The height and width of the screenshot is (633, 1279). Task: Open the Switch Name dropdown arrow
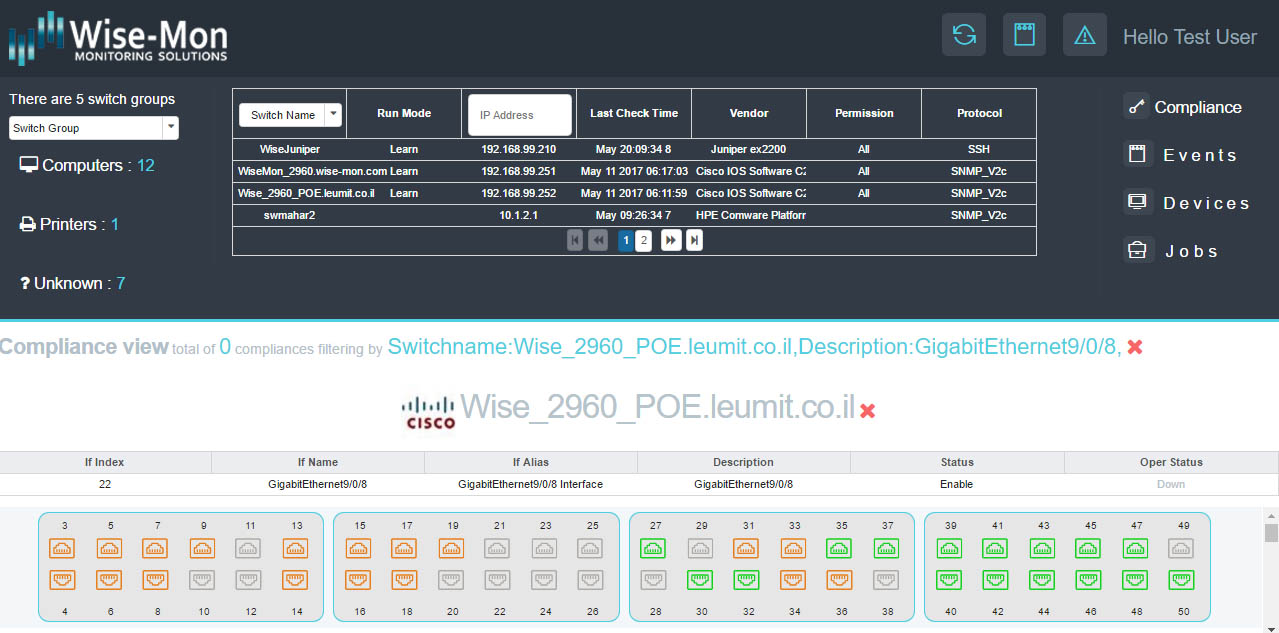pyautogui.click(x=334, y=115)
